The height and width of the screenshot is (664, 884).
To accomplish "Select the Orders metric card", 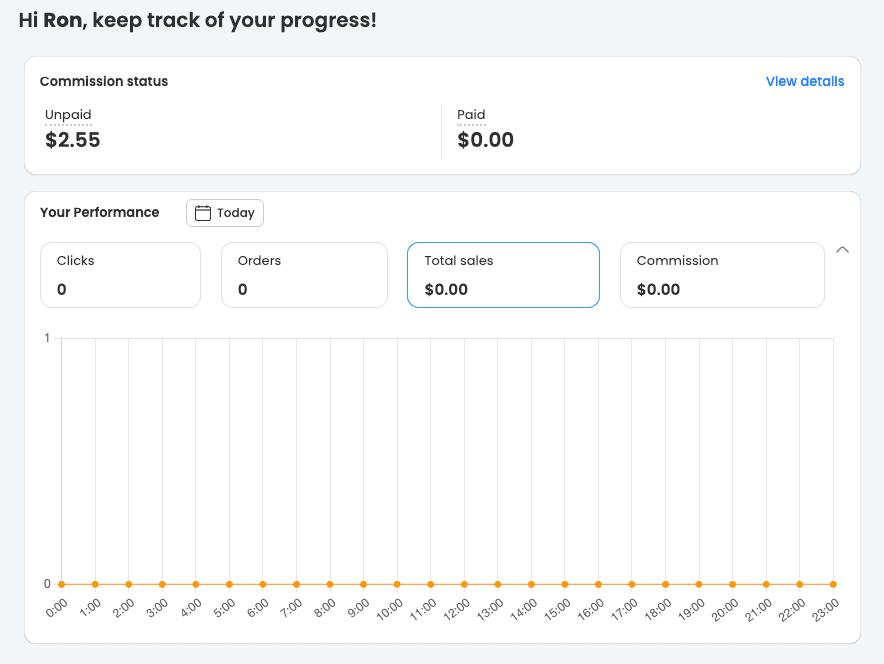I will click(303, 275).
